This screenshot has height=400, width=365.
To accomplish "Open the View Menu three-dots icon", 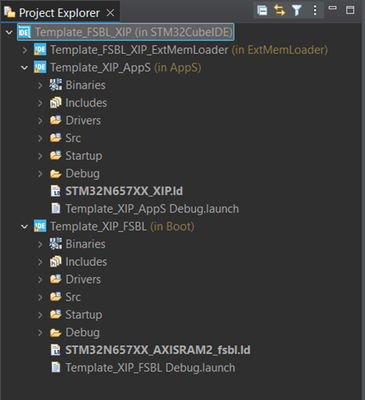I will (x=315, y=10).
